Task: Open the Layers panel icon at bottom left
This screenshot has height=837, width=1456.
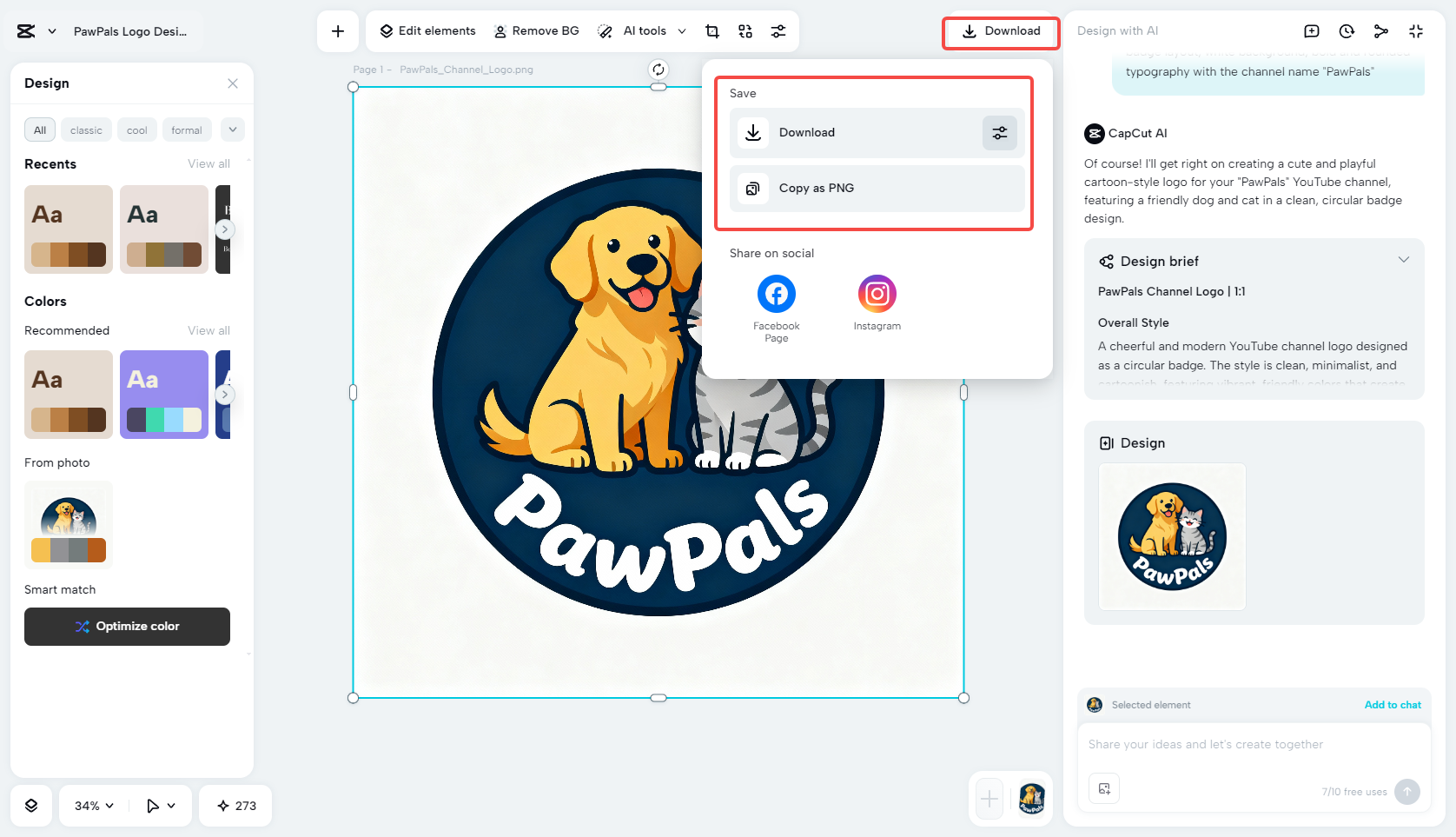Action: click(31, 806)
